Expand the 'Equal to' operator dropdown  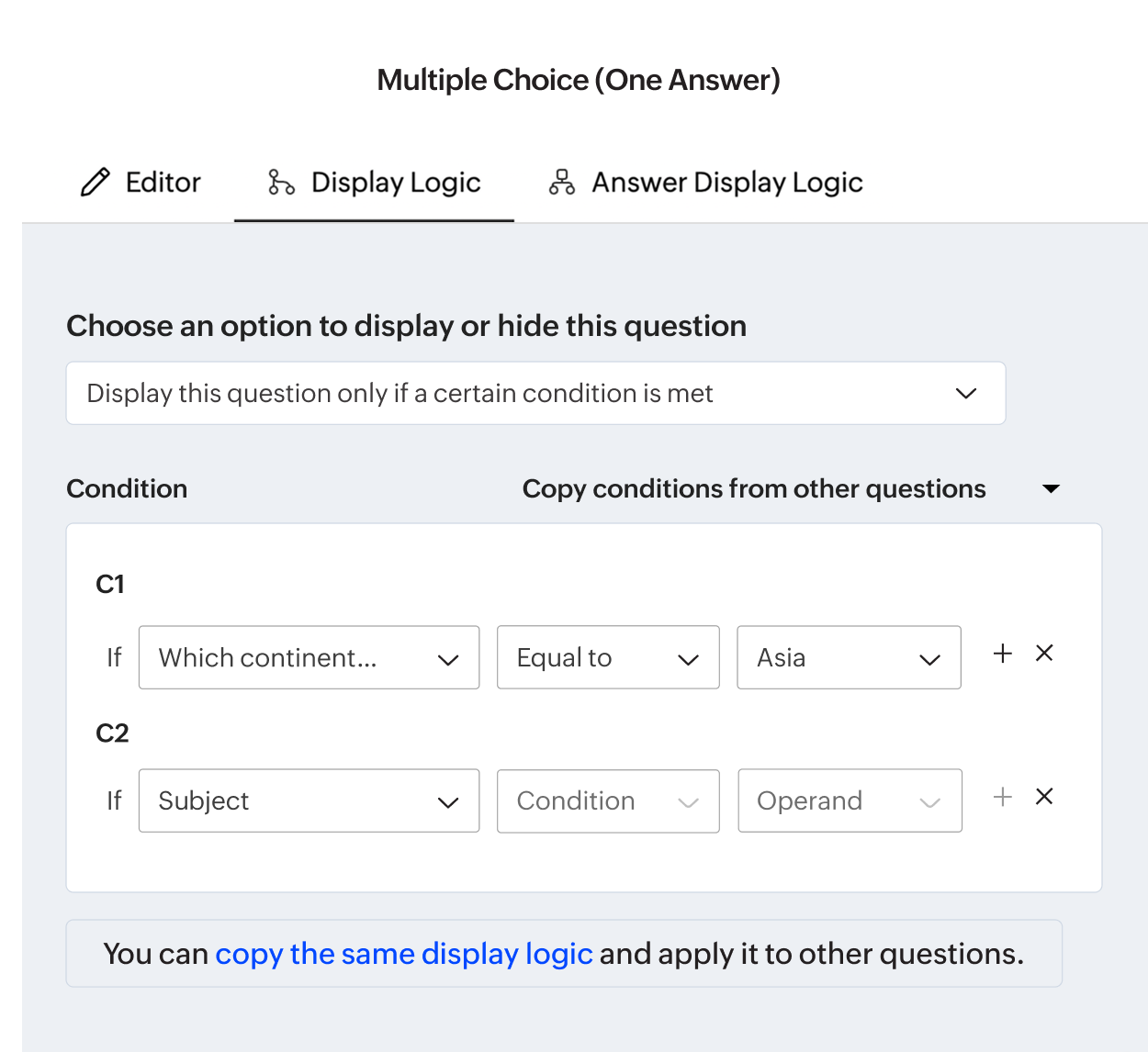pyautogui.click(x=608, y=658)
